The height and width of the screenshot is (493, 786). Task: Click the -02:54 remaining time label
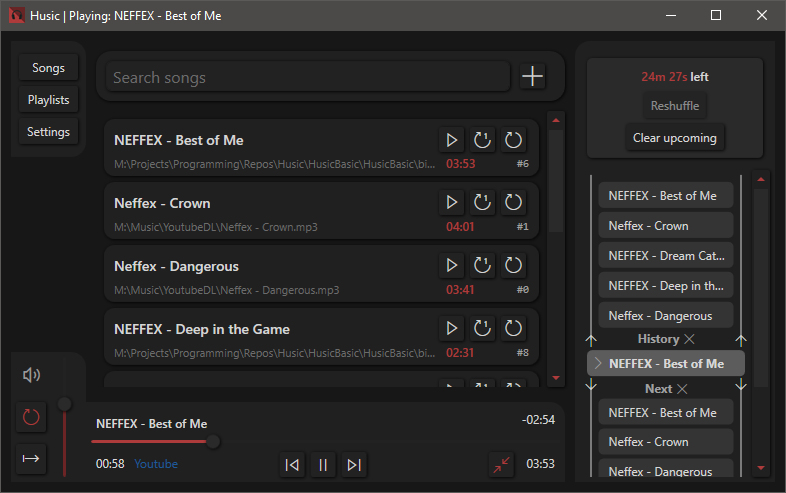(538, 420)
